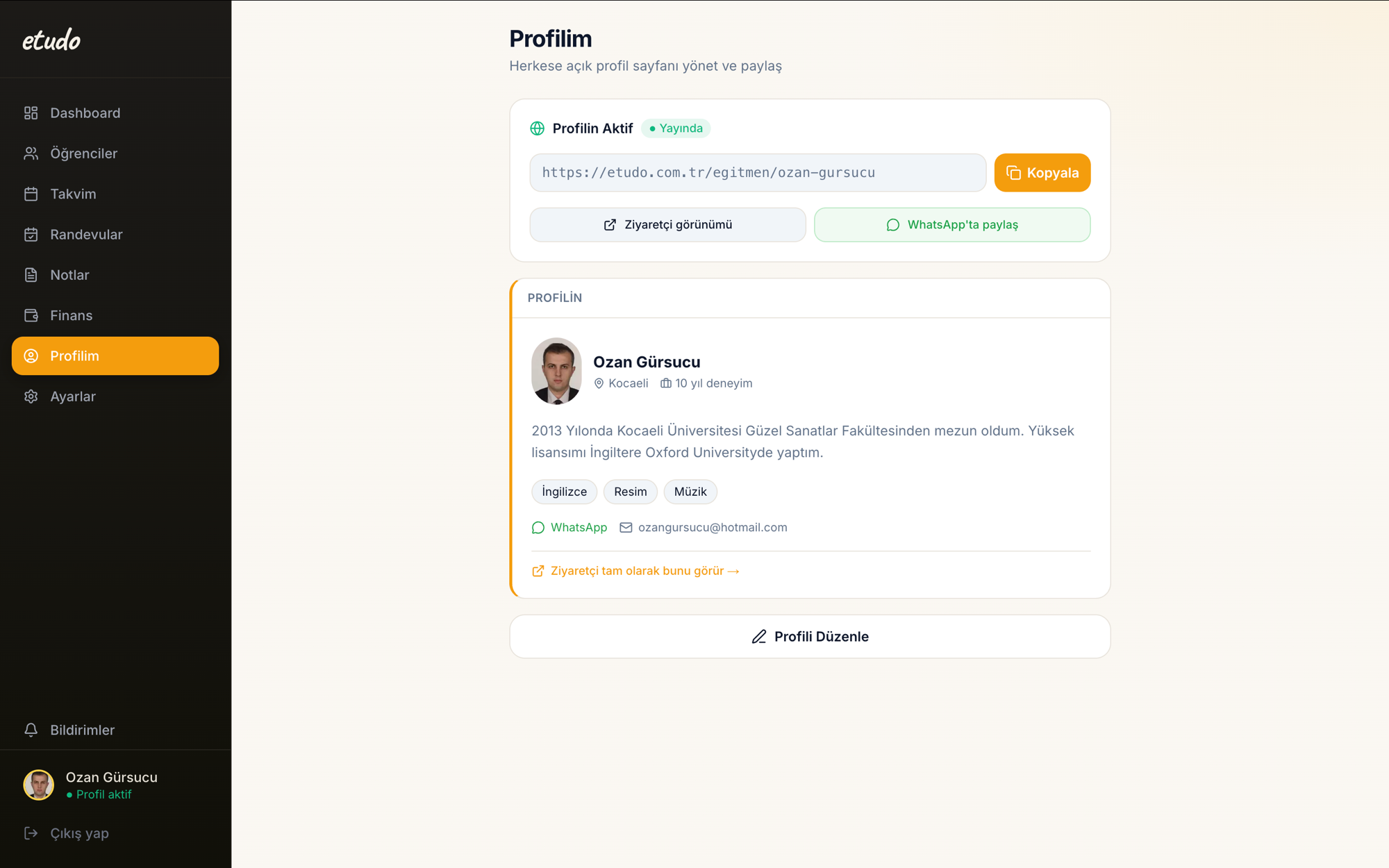
Task: Share profile via WhatsApp'ta paylaş
Action: coord(952,225)
